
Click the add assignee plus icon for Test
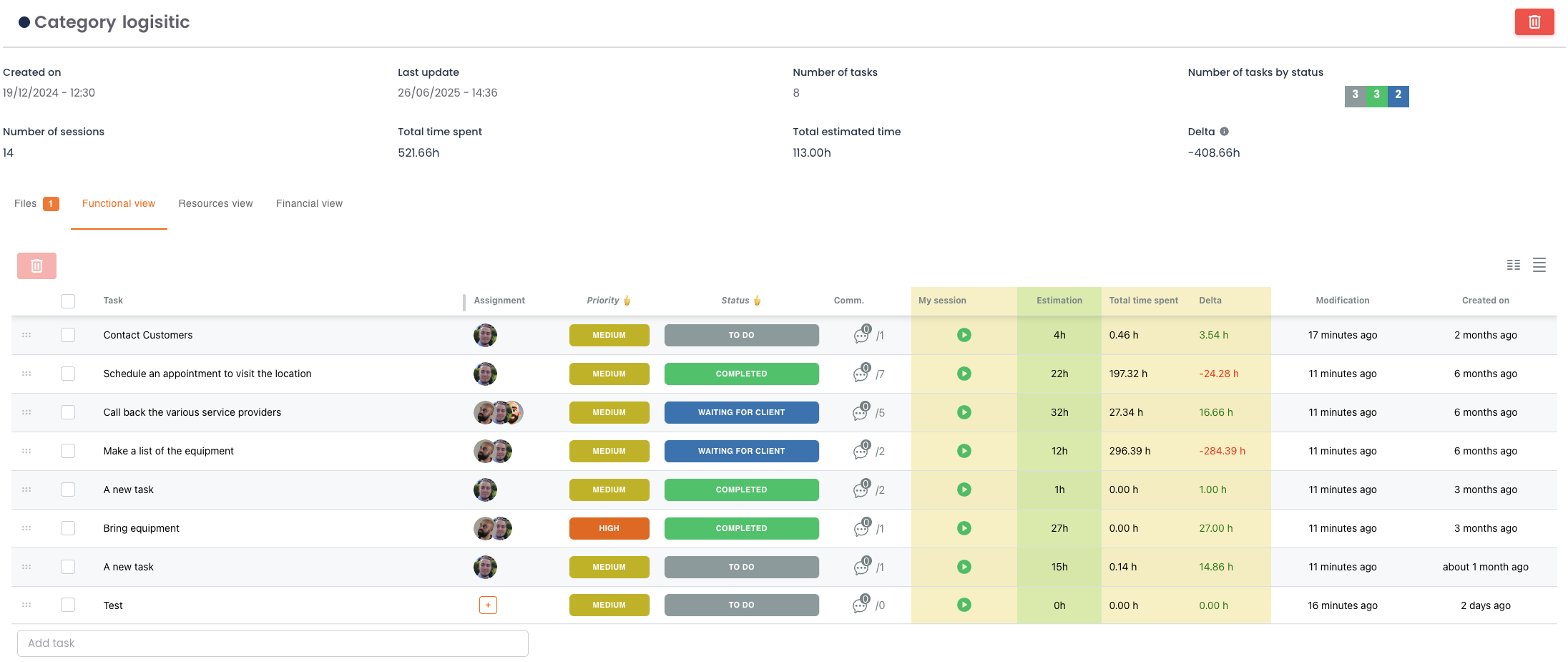(x=488, y=605)
